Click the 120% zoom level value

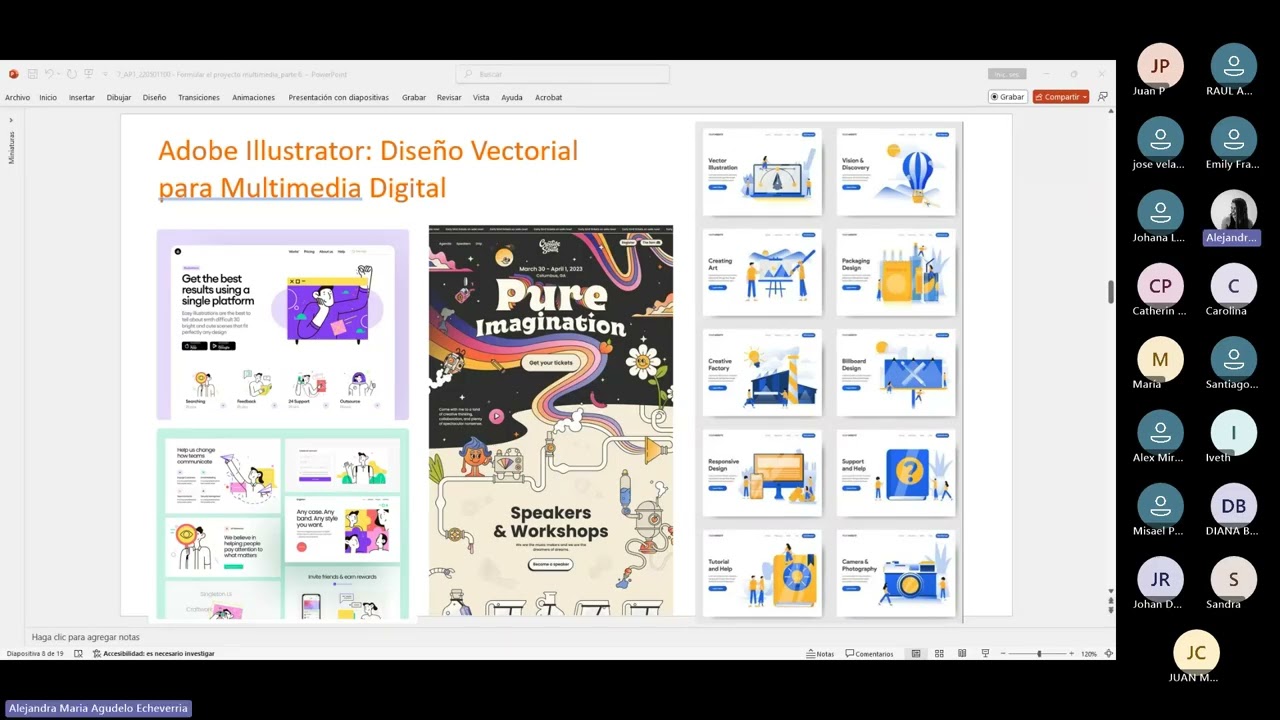(1089, 654)
